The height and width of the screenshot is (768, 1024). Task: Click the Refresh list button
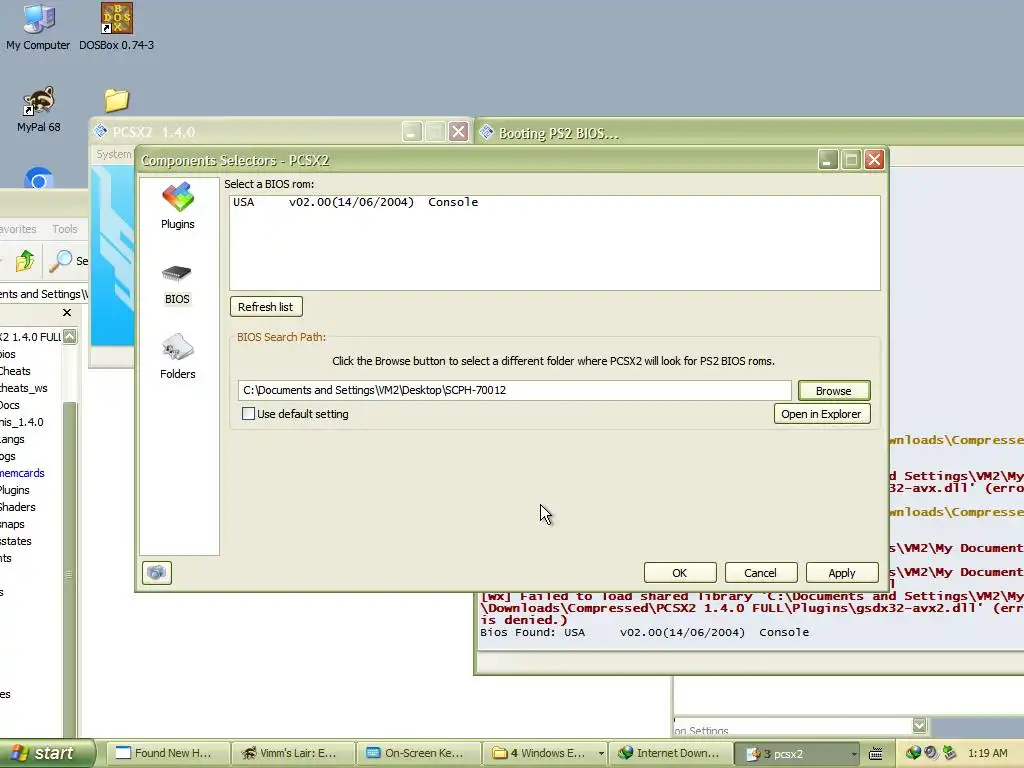[266, 307]
